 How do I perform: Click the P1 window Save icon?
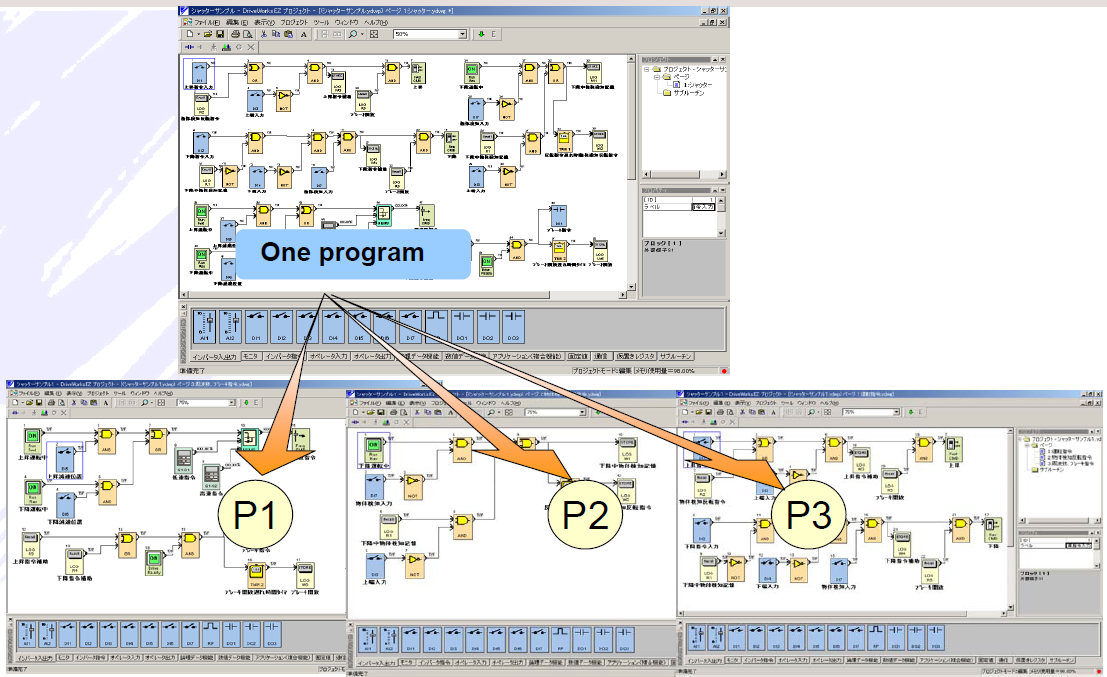point(40,402)
